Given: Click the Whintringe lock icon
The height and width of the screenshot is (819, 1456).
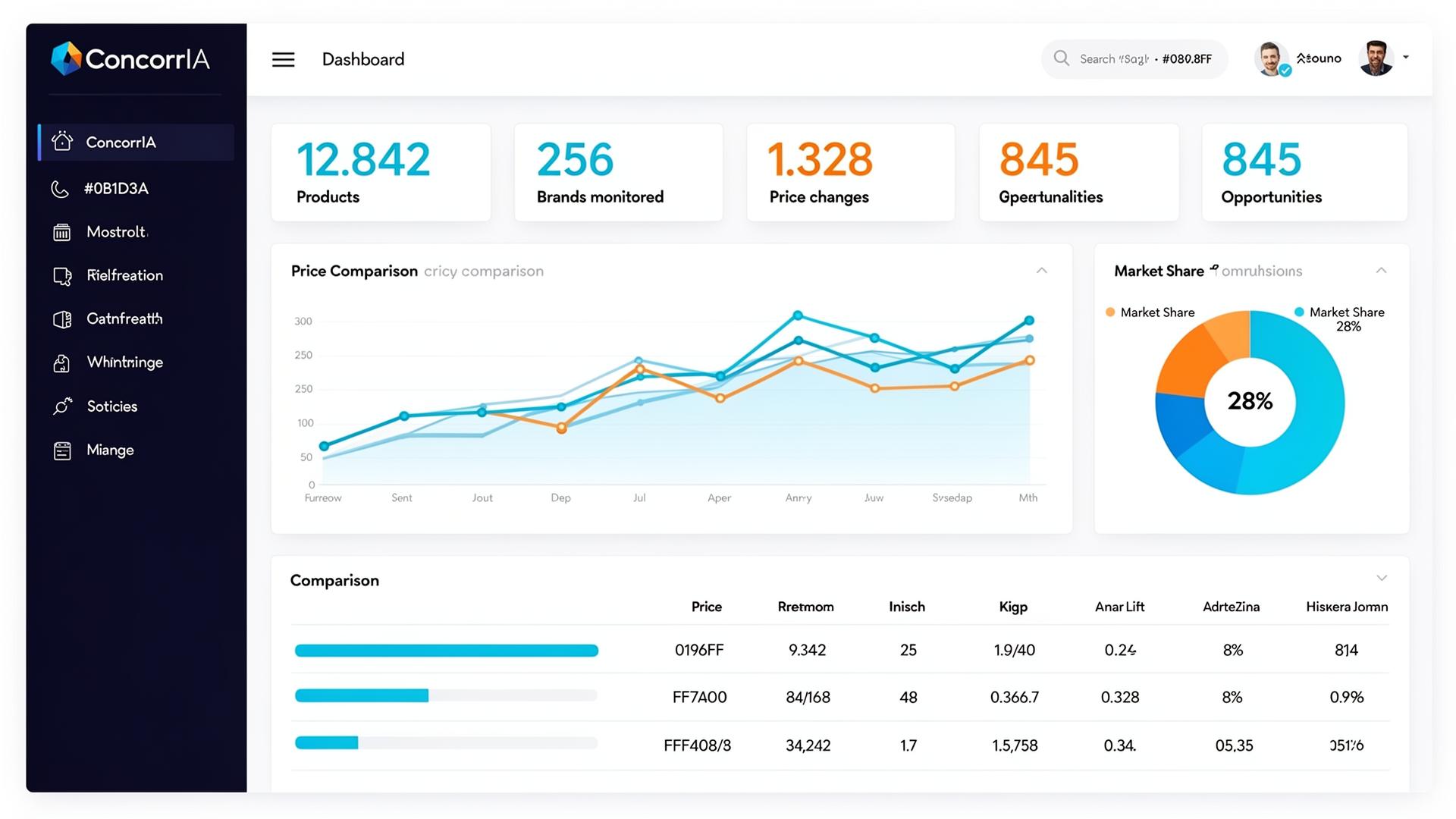Looking at the screenshot, I should click(62, 363).
